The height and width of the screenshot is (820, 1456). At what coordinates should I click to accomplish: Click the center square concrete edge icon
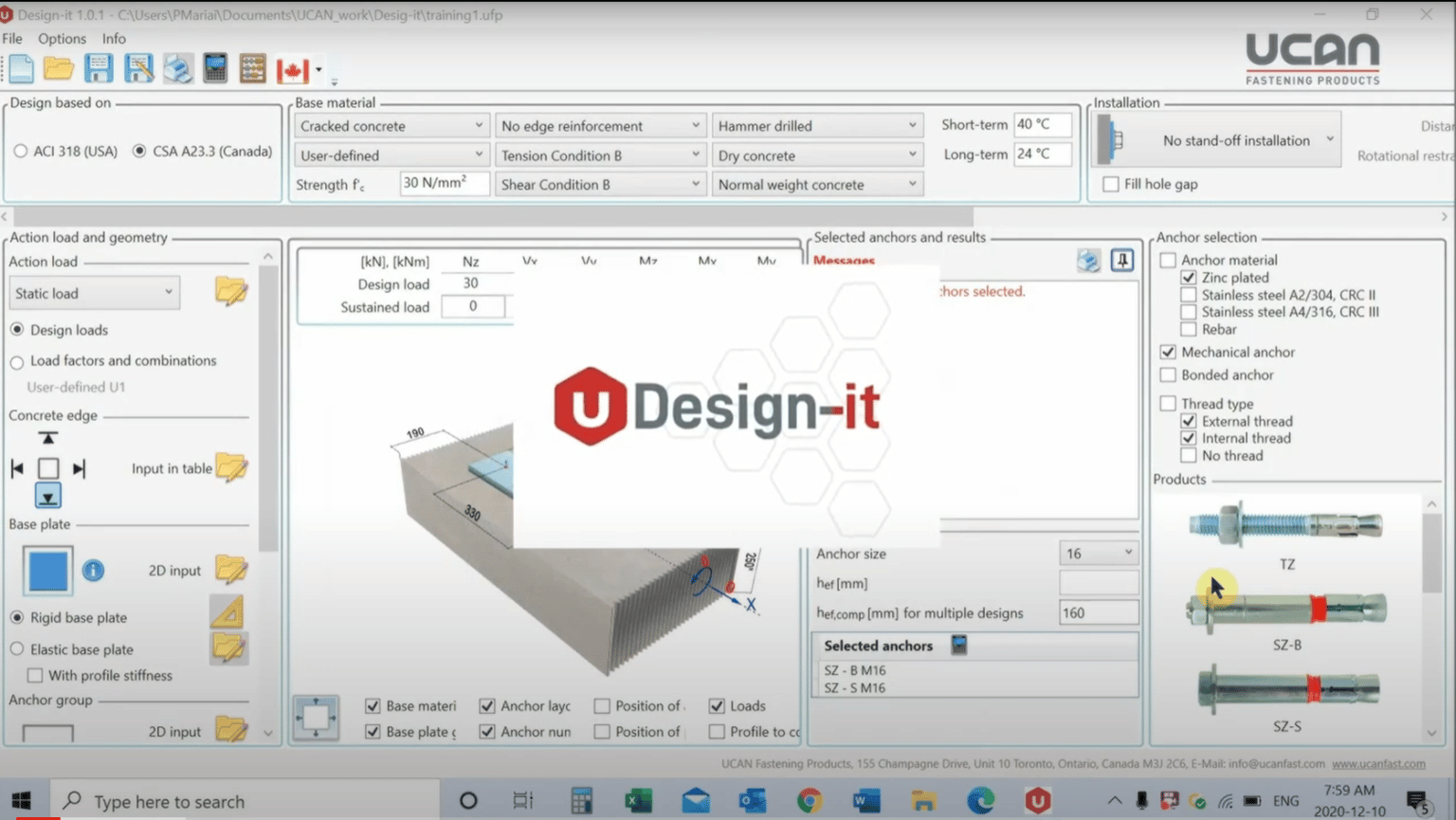coord(47,468)
